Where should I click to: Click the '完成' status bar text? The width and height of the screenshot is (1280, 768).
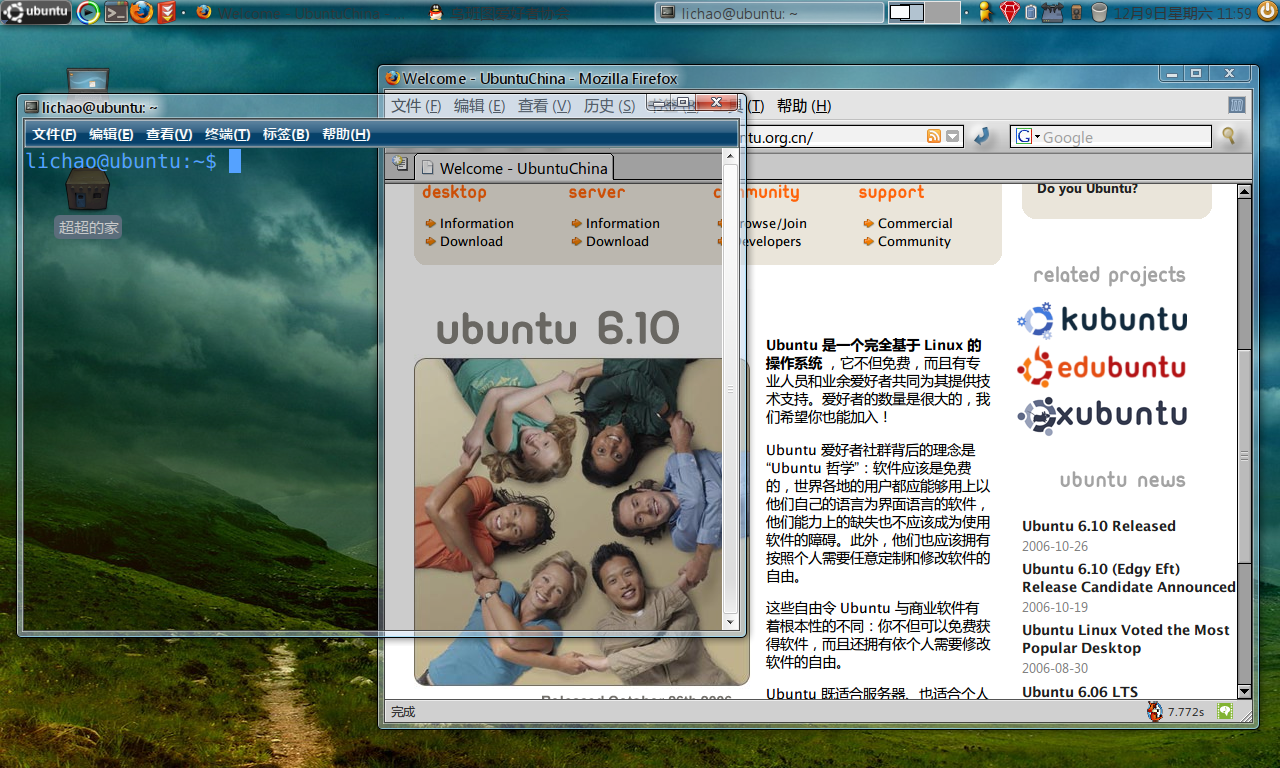pyautogui.click(x=403, y=712)
